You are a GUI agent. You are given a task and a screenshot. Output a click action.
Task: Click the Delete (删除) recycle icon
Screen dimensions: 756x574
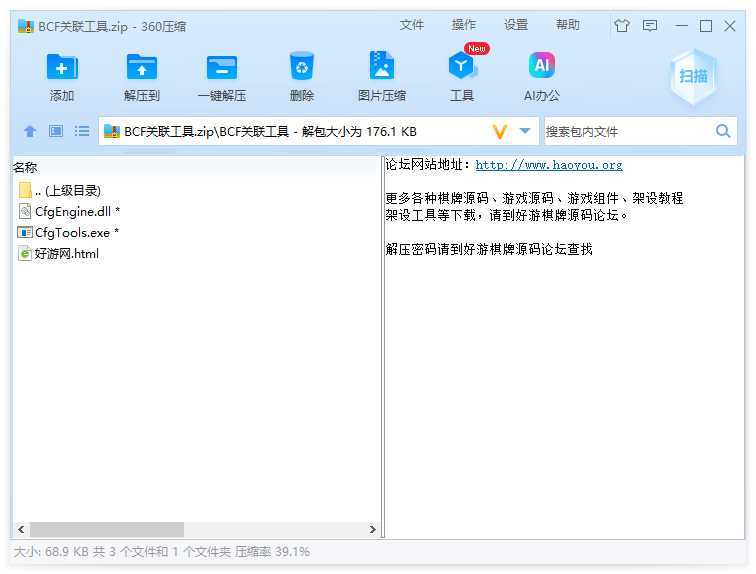coord(301,68)
